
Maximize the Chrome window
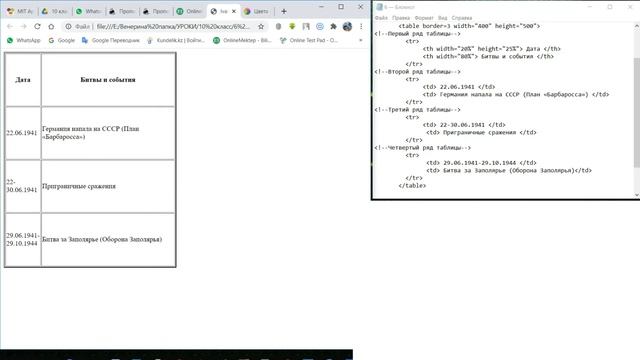tap(341, 7)
